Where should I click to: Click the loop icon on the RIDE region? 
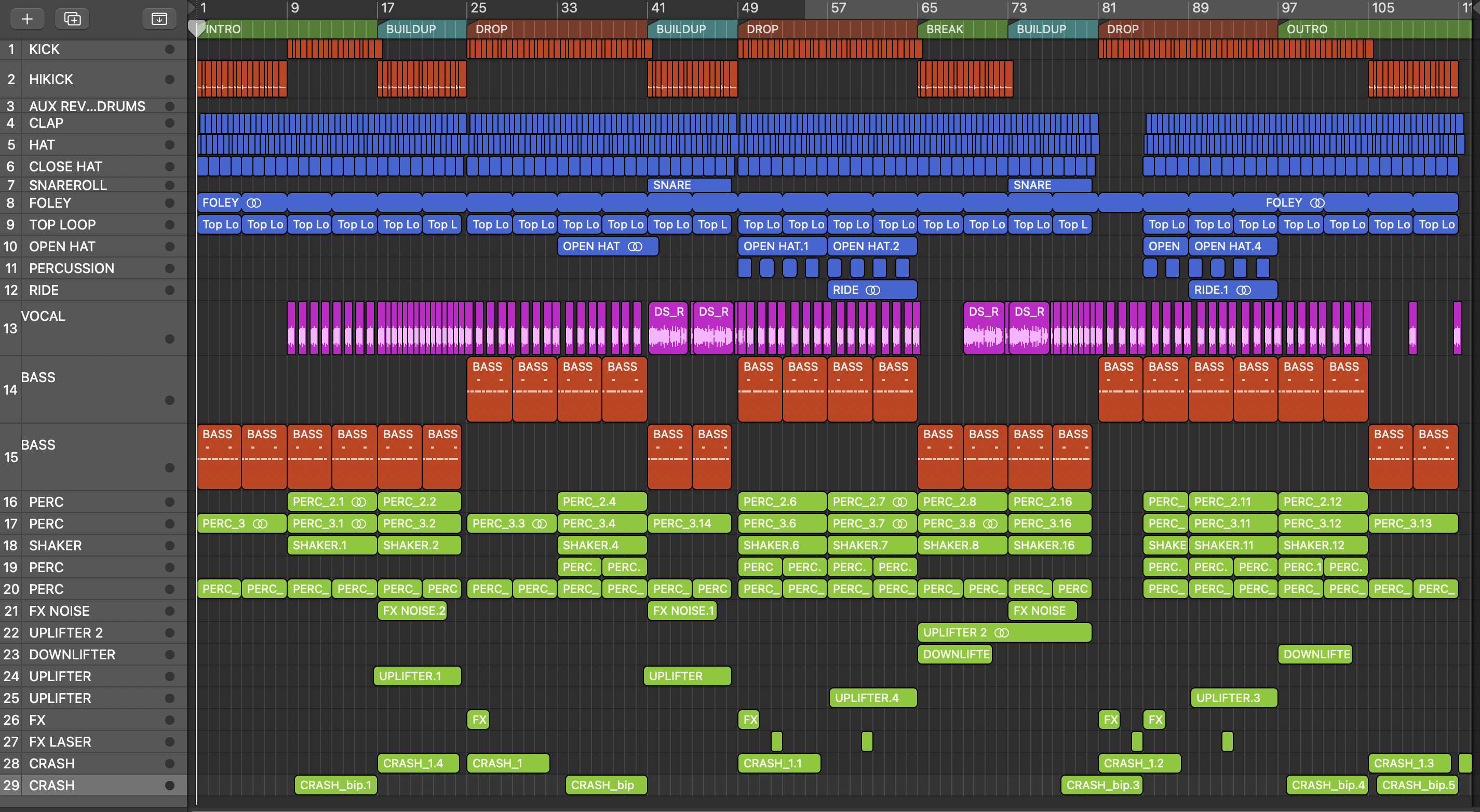coord(873,290)
